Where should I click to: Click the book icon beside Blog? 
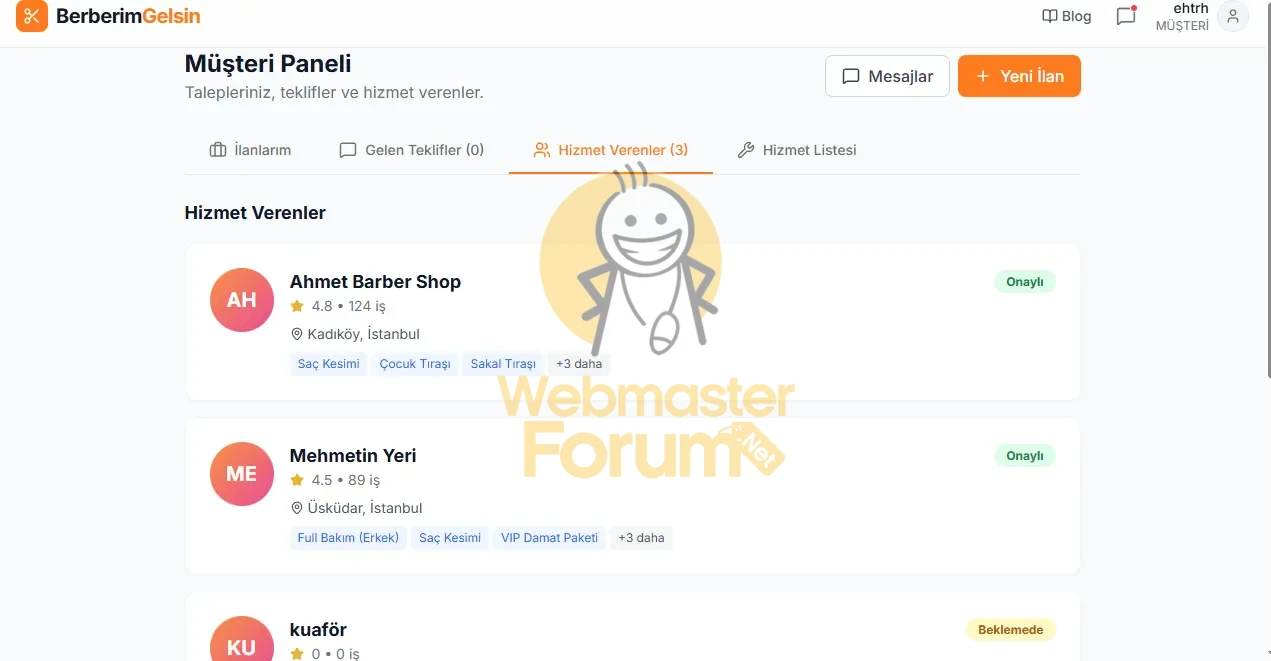tap(1049, 16)
